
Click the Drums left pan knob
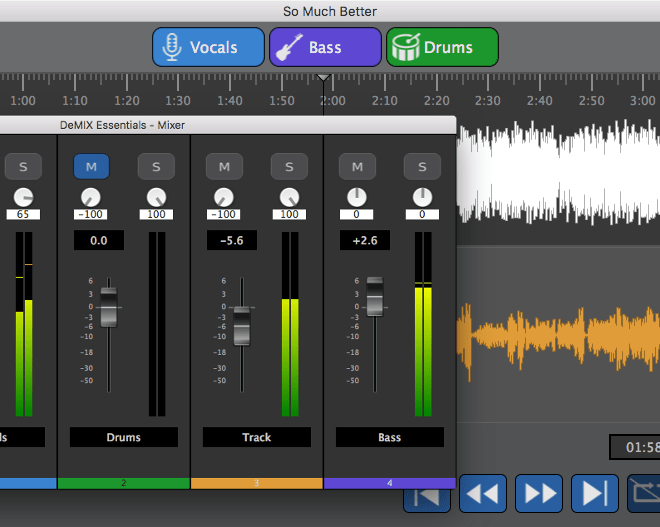(x=90, y=197)
